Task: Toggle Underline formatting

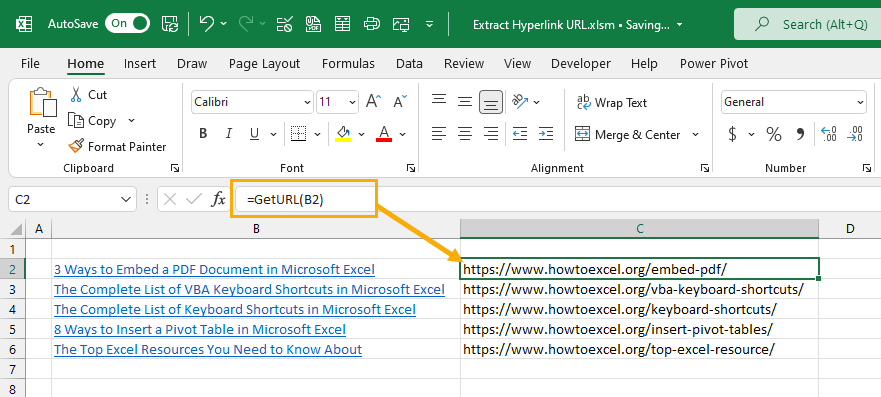Action: (x=255, y=134)
